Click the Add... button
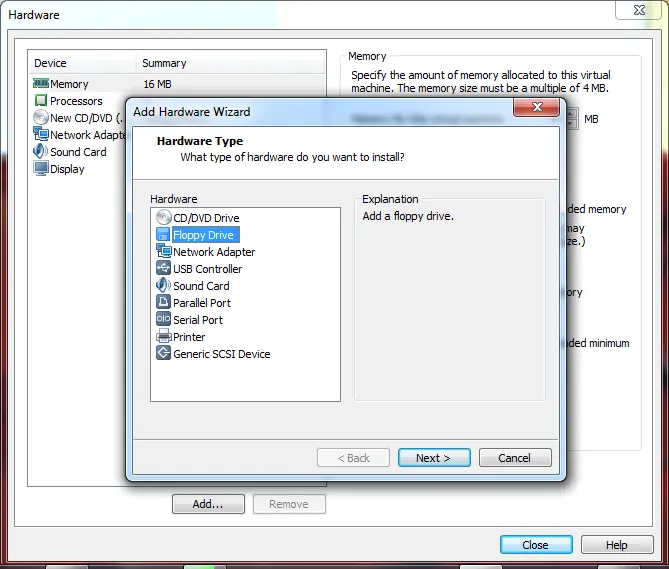Screen dimensions: 669x569 tap(208, 504)
